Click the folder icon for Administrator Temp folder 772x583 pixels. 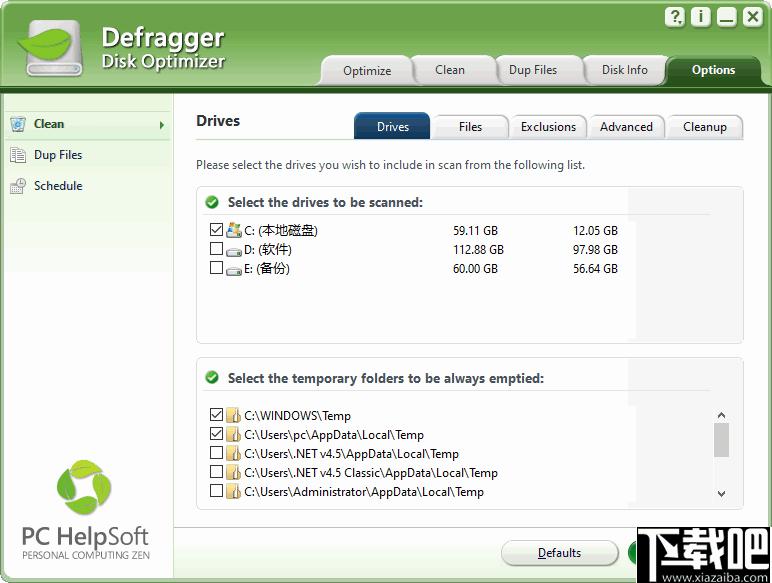coord(233,491)
